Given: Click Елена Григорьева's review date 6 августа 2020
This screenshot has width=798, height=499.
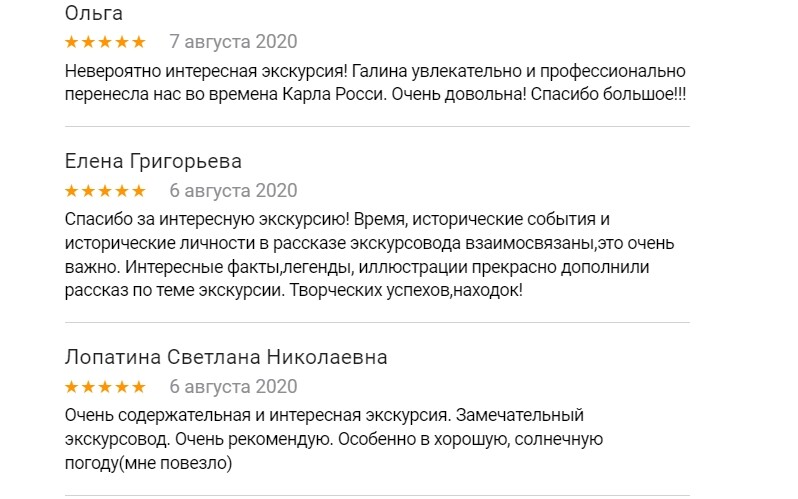Looking at the screenshot, I should [233, 190].
